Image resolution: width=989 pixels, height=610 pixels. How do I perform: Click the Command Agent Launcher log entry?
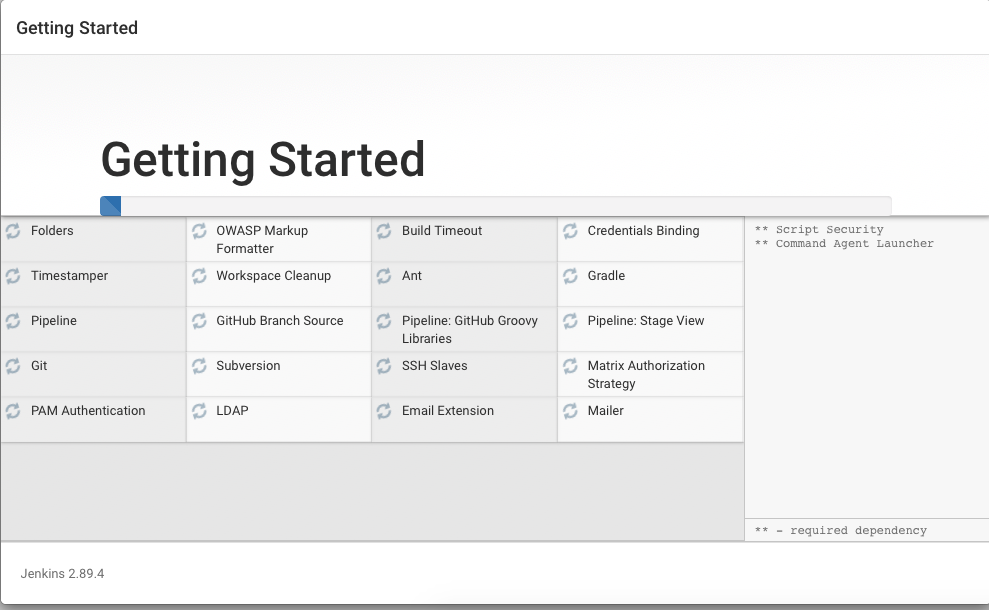(x=844, y=244)
